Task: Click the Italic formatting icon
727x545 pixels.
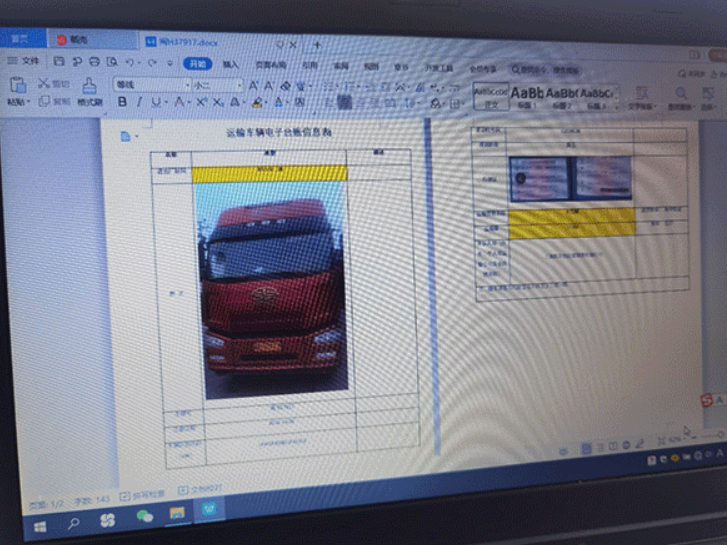Action: point(140,103)
